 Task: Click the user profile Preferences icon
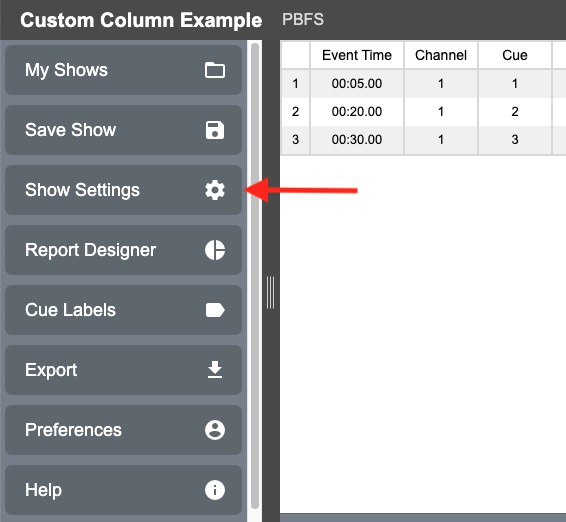pos(215,430)
